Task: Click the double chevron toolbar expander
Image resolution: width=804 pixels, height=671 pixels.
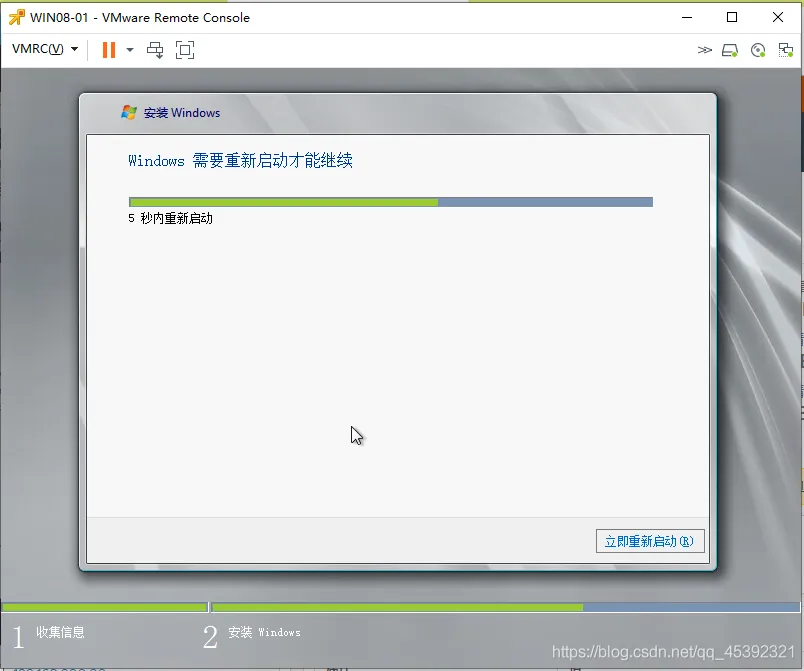Action: [705, 50]
